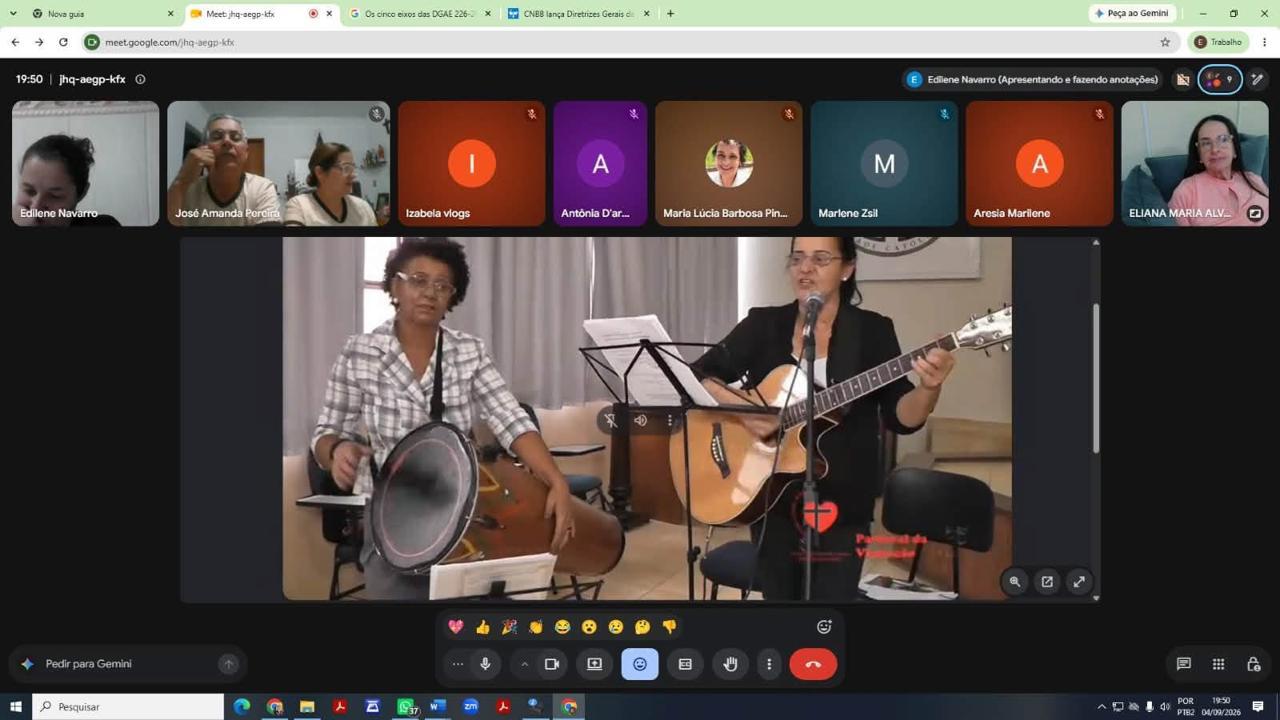Expand the audio settings chevron beside camera
Screen dimensions: 1280x720
pos(524,664)
